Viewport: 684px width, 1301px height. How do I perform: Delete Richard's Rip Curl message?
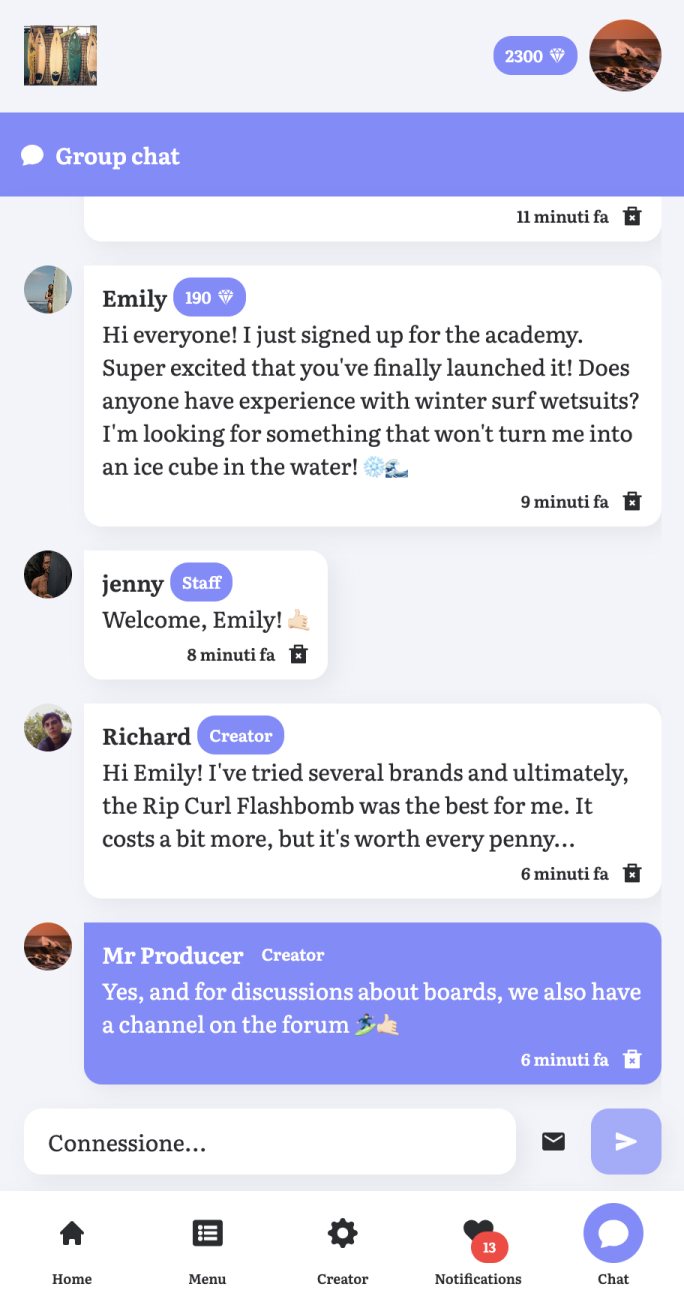(x=632, y=873)
